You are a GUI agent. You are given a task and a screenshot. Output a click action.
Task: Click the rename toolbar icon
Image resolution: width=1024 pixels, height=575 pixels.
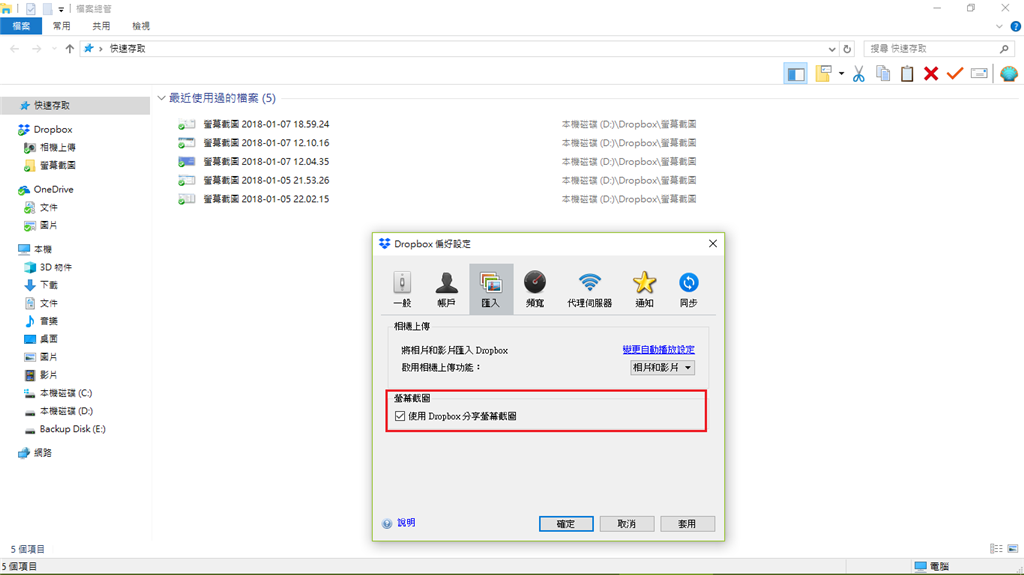[979, 74]
